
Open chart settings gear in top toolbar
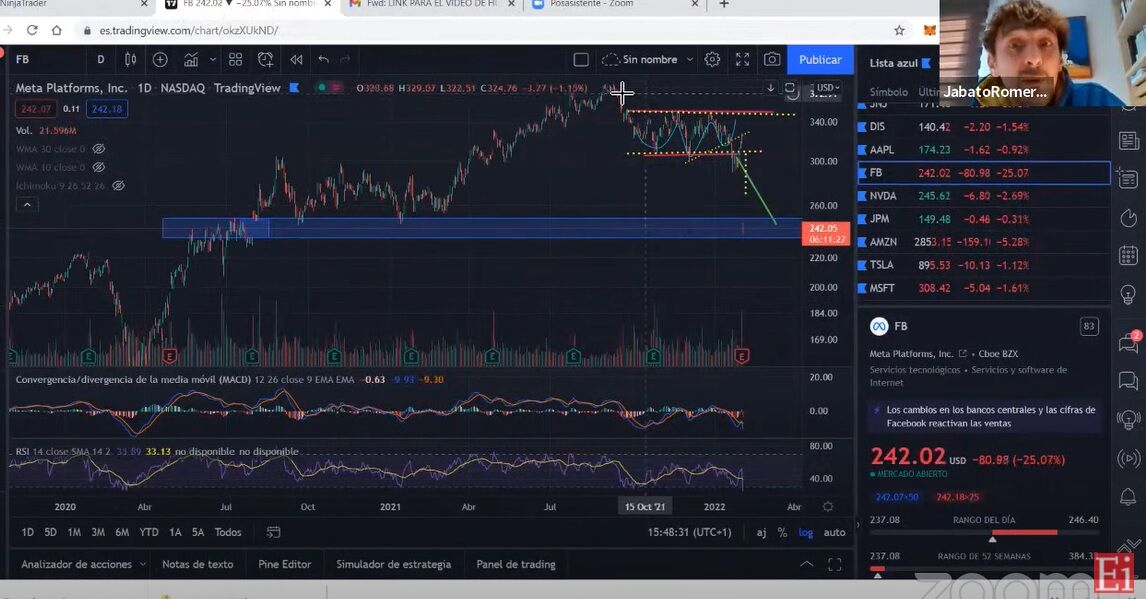tap(712, 59)
